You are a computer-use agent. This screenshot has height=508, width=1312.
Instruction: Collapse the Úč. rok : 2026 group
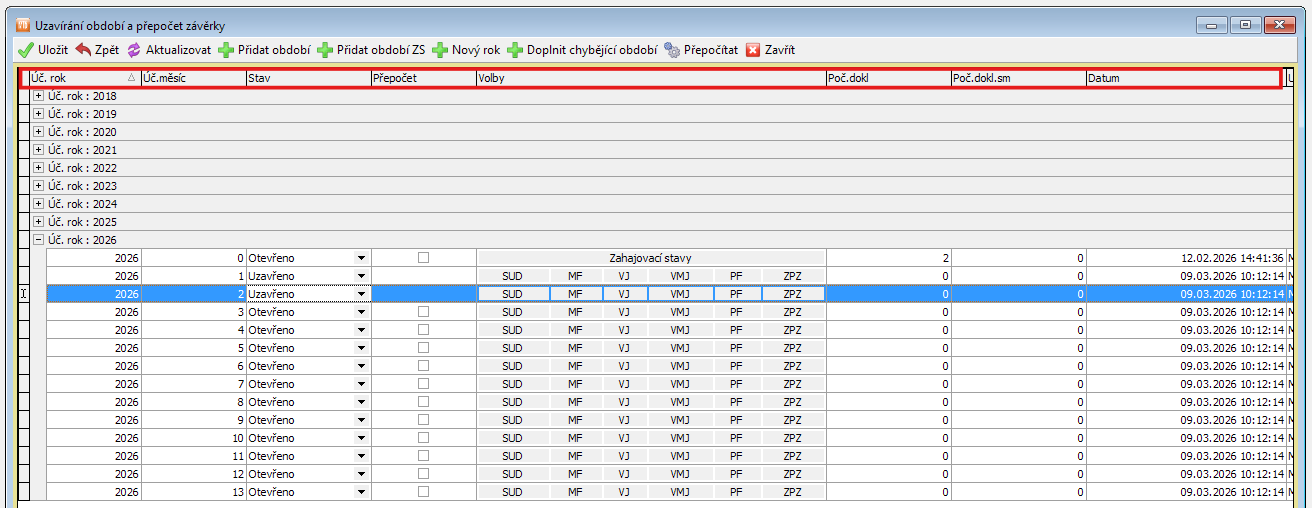(38, 240)
